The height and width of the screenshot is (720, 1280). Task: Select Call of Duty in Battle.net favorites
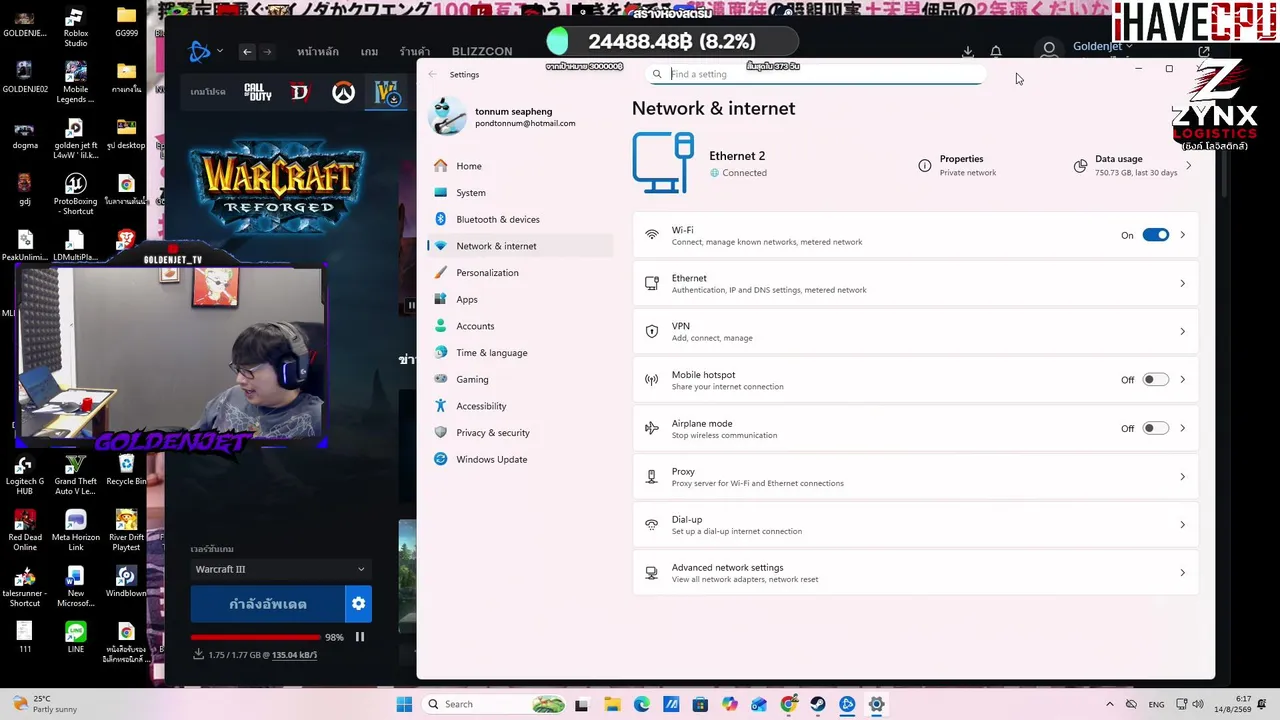[x=258, y=92]
